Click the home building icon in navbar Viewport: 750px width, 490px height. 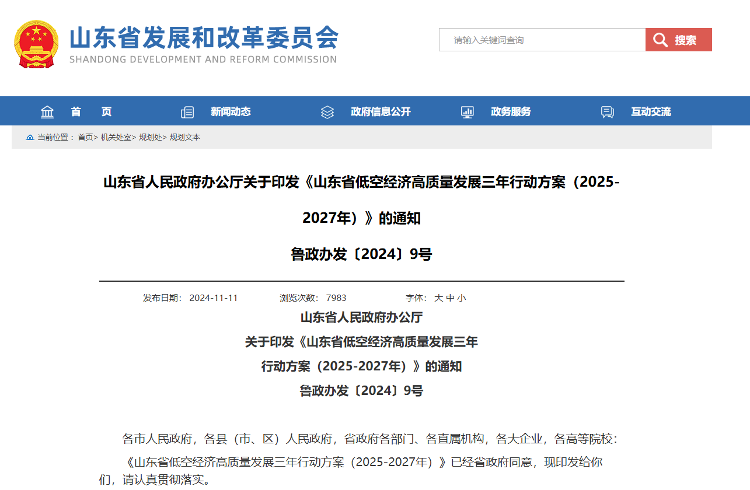click(47, 112)
